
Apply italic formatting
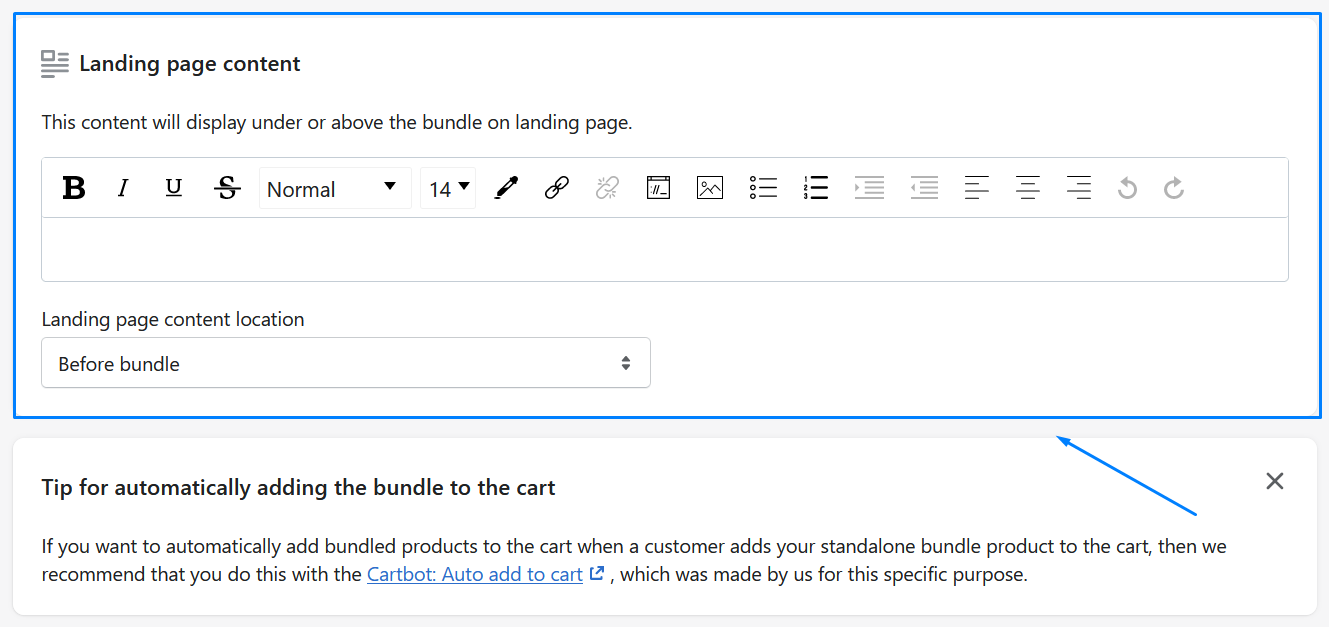pos(123,188)
